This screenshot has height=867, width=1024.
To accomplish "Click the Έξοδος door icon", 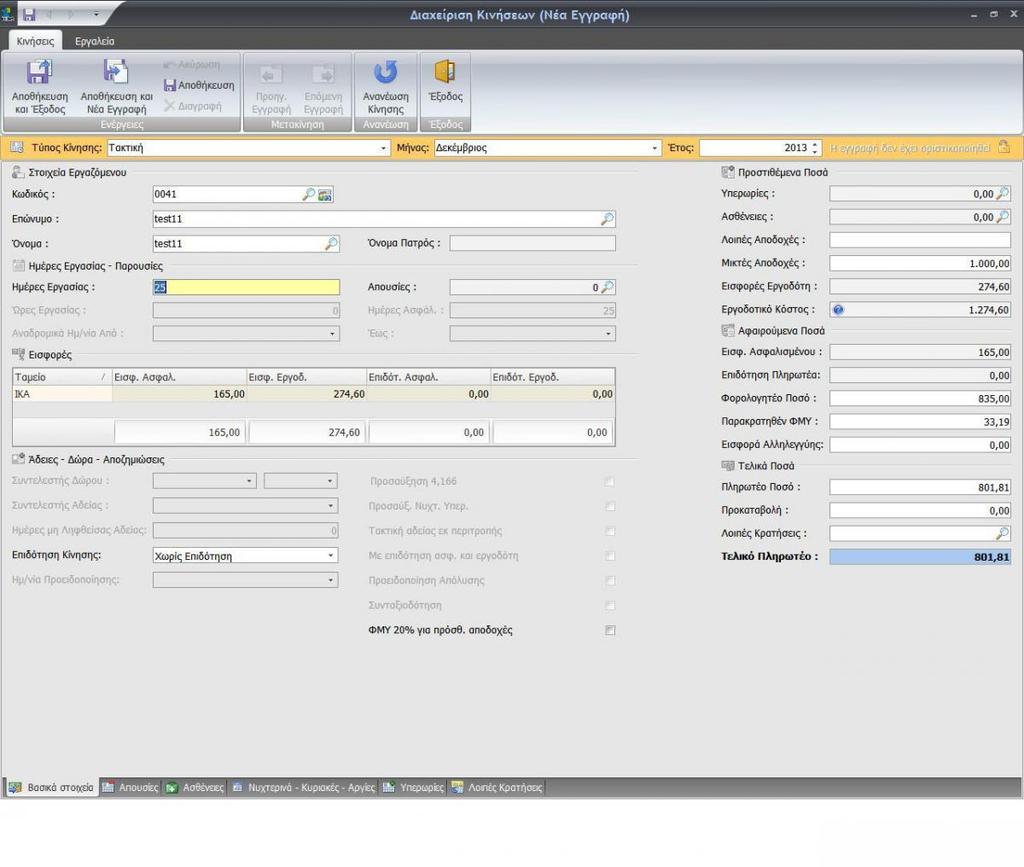I will click(x=445, y=72).
